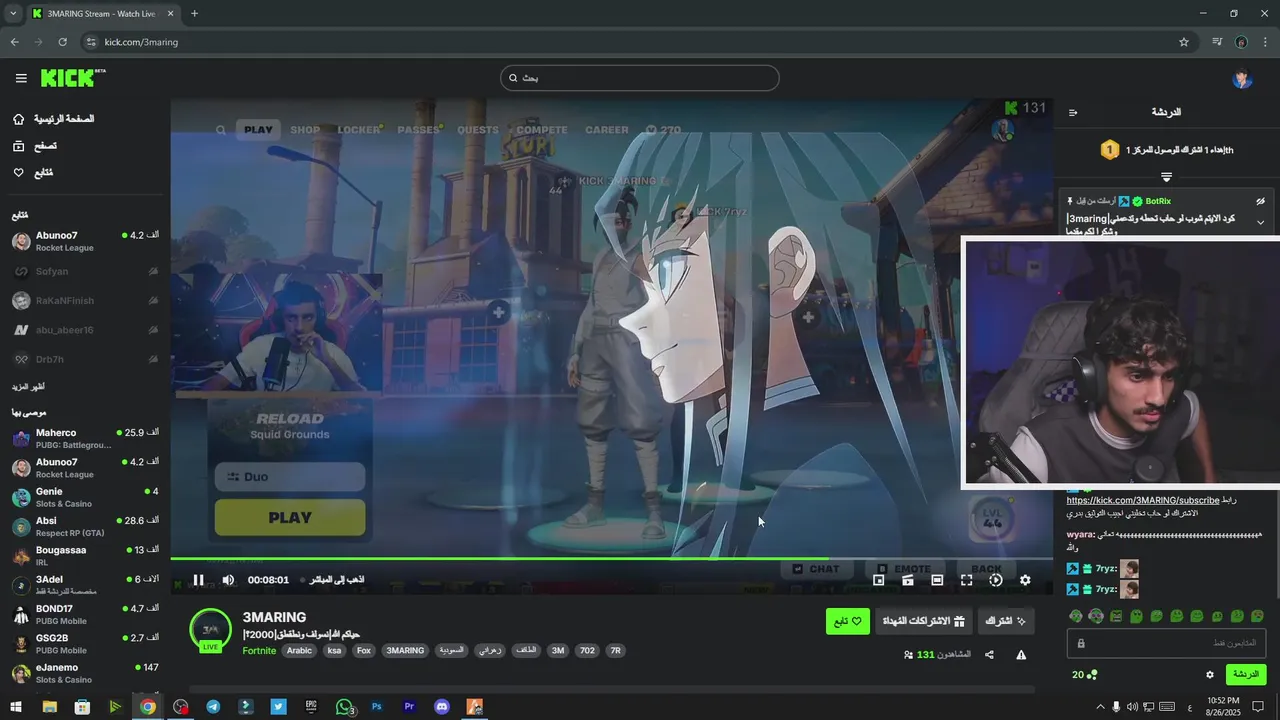Open the playback speed or quality circular icon
The image size is (1280, 720).
[x=996, y=580]
